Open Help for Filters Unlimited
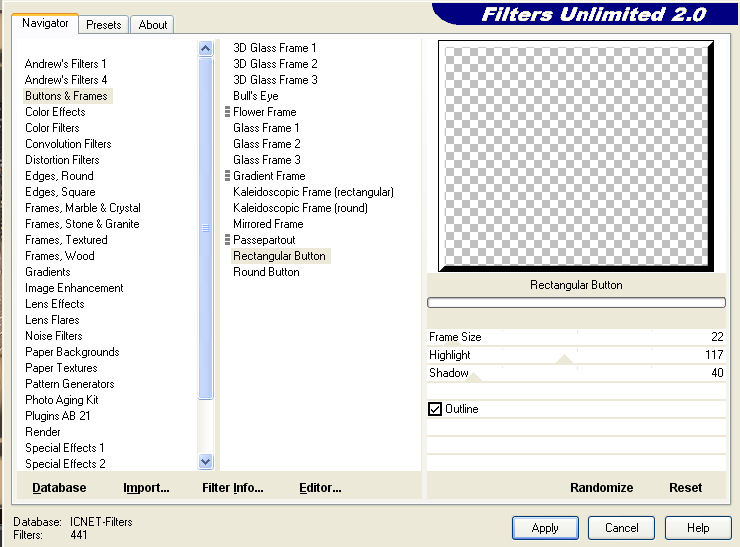The width and height of the screenshot is (740, 547). click(x=698, y=528)
